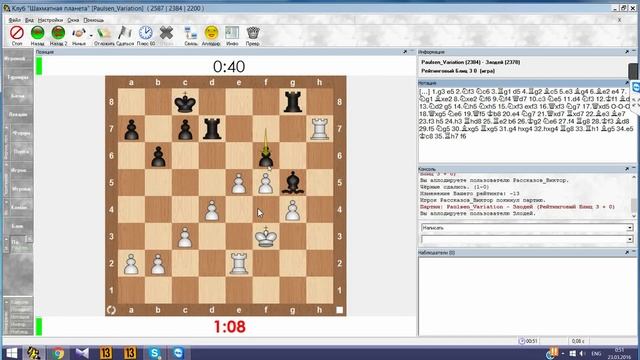
Task: Open the Файл menu
Action: click(x=14, y=20)
